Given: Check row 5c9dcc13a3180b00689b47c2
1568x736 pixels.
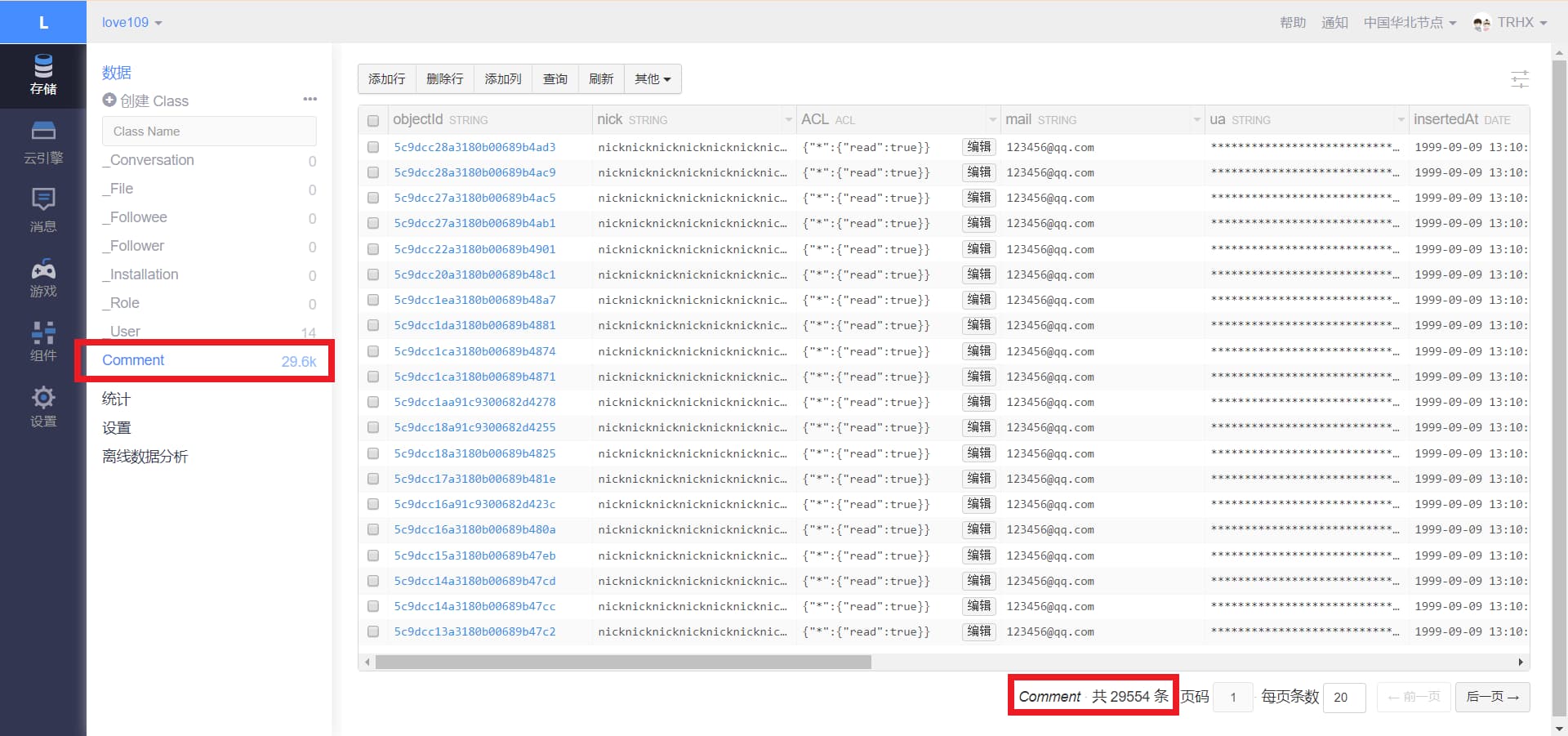Looking at the screenshot, I should tap(373, 631).
